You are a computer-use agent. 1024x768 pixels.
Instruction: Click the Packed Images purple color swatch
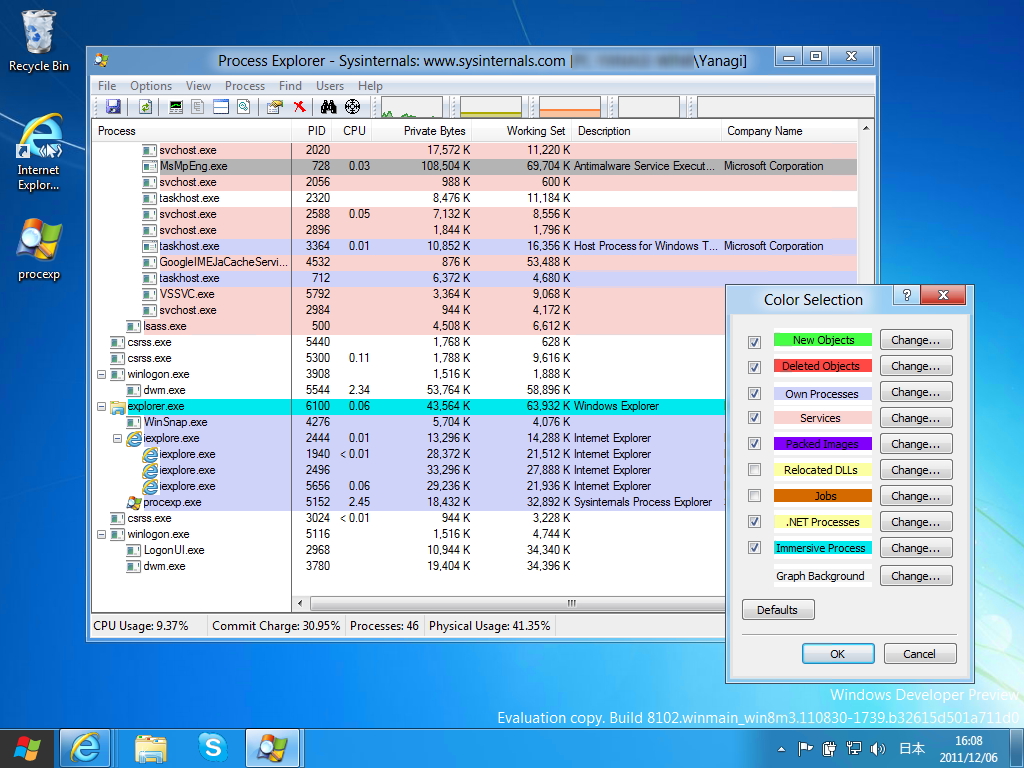coord(822,443)
